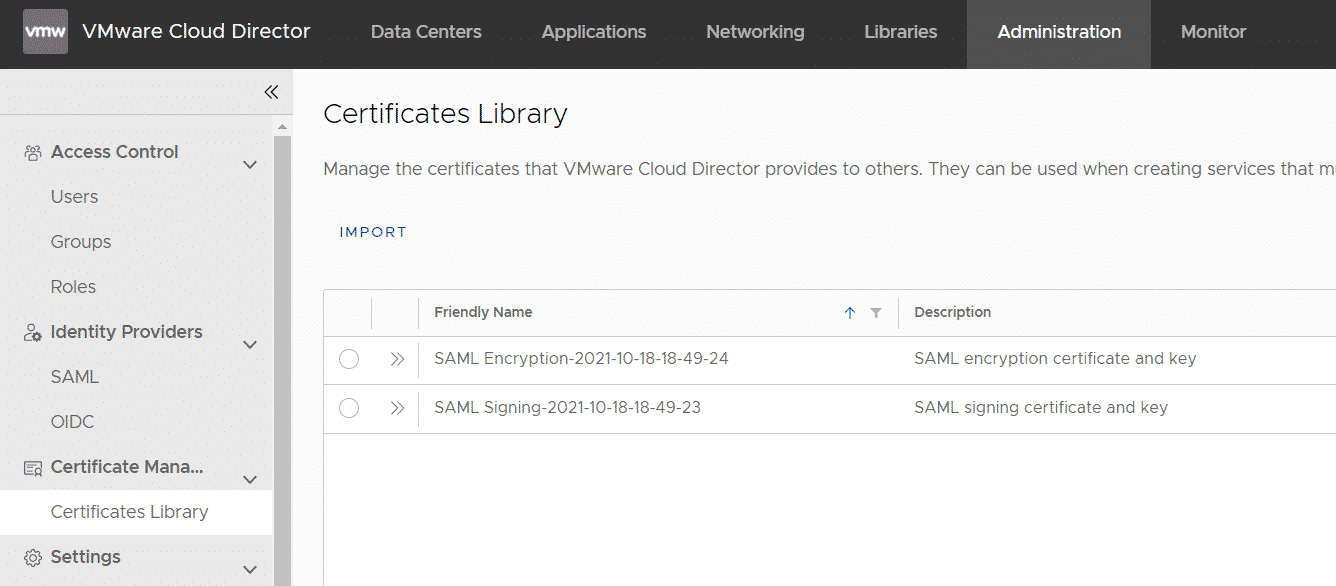Screen dimensions: 1336x586
Task: Open the Friendly Name filter icon
Action: pos(876,313)
